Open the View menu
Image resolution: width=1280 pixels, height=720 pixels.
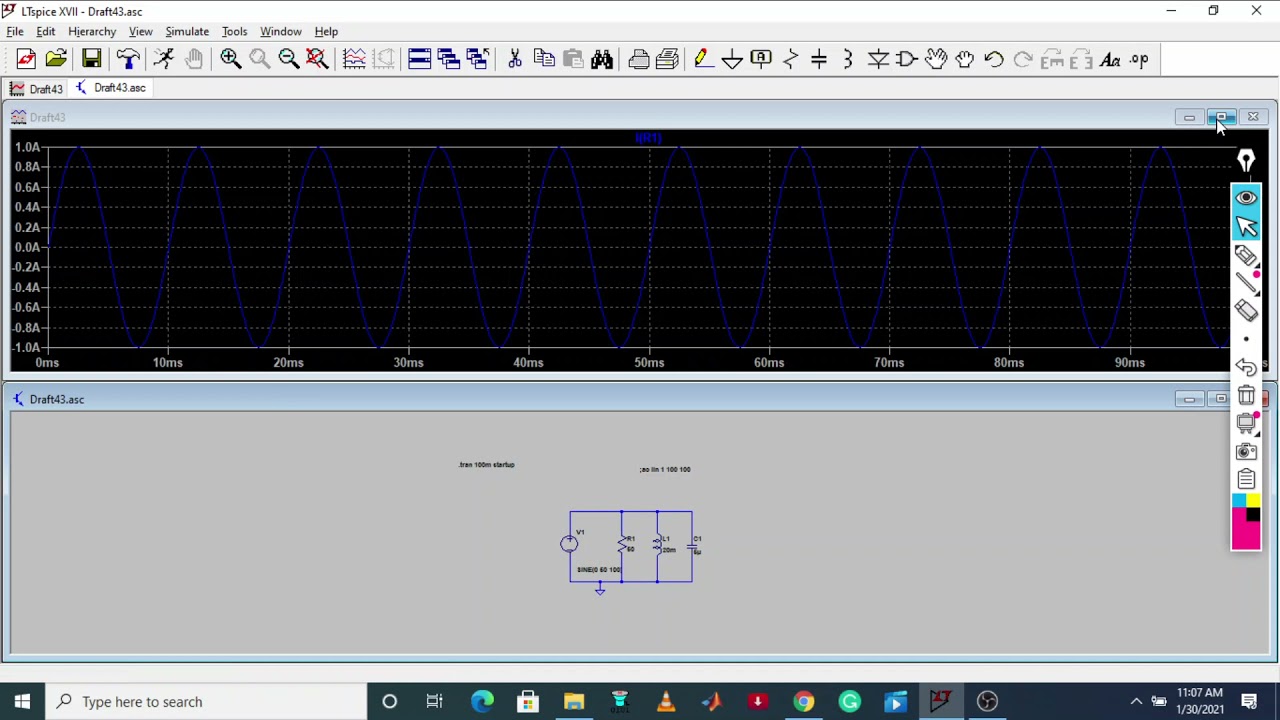click(140, 31)
